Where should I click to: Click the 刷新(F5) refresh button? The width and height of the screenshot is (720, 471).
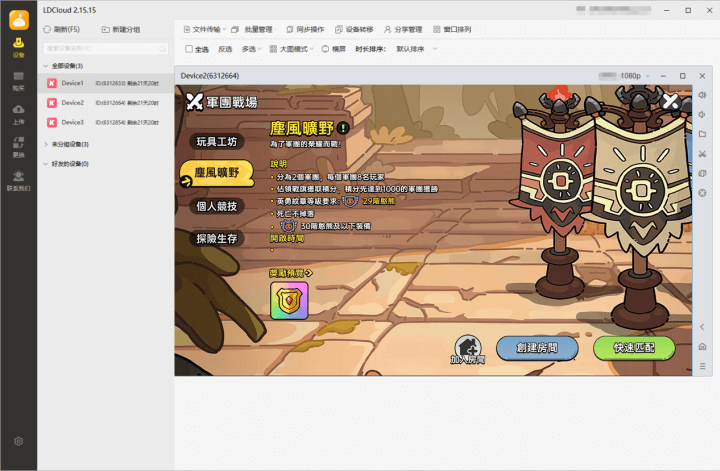pyautogui.click(x=62, y=29)
